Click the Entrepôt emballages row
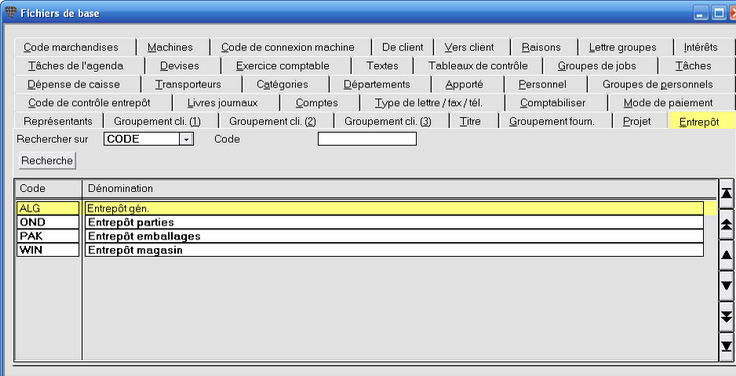Viewport: 736px width, 376px height. tap(394, 236)
